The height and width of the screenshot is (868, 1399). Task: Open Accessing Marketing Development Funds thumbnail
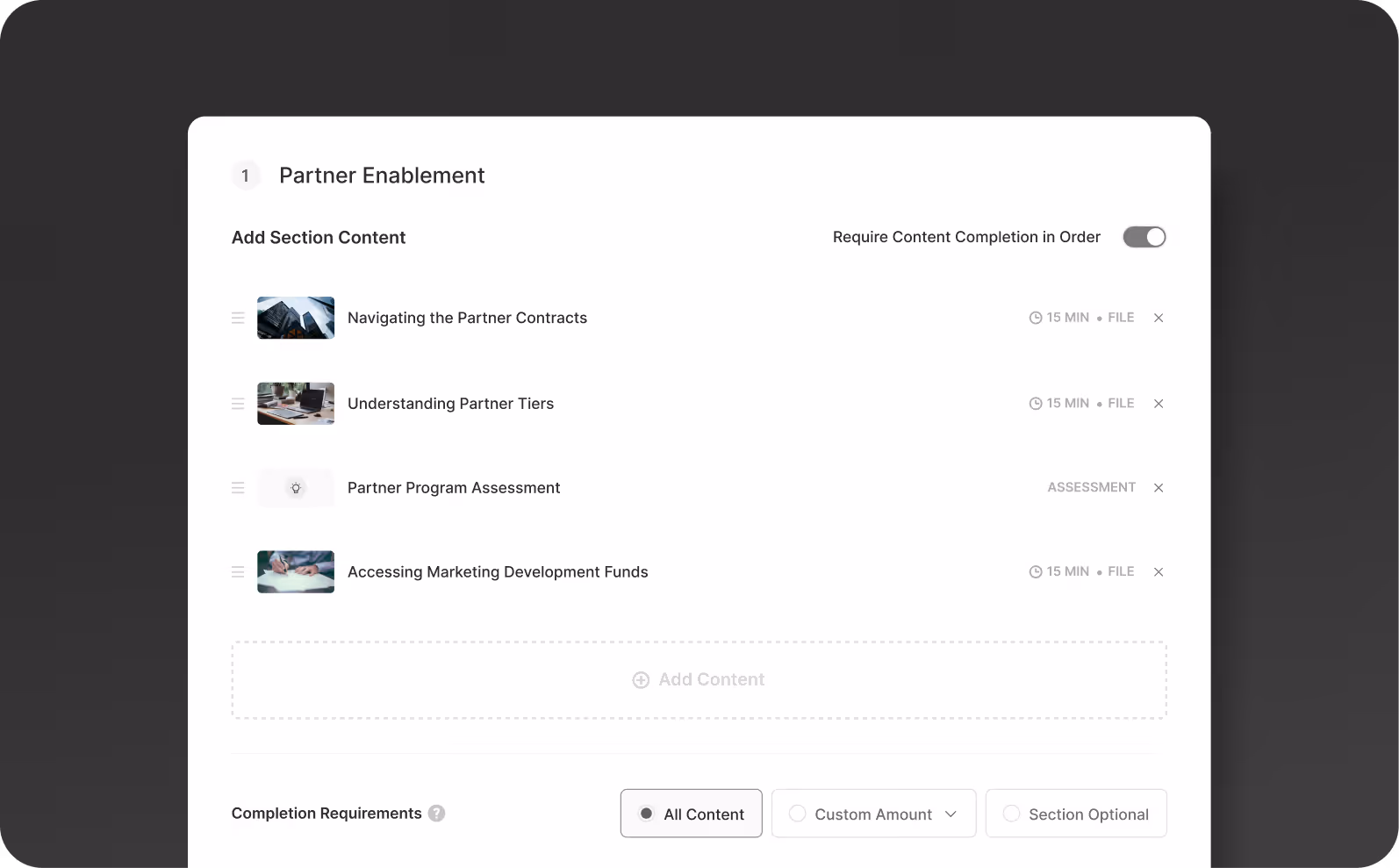(x=296, y=572)
